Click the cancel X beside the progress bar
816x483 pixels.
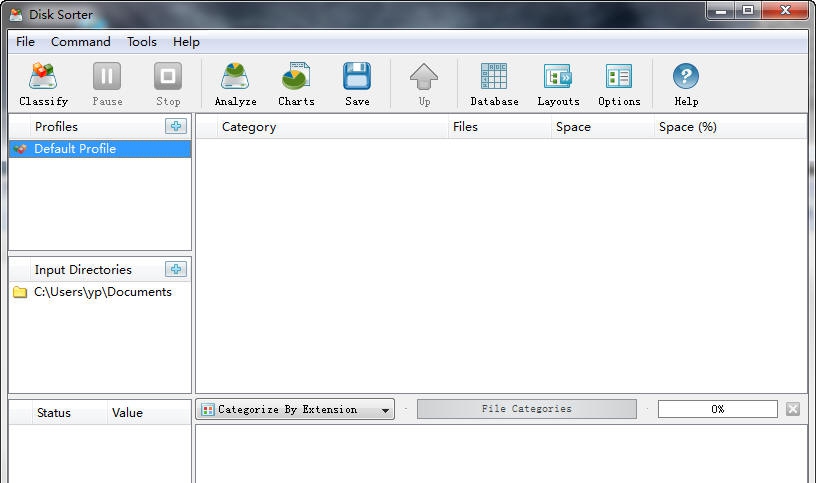point(793,409)
